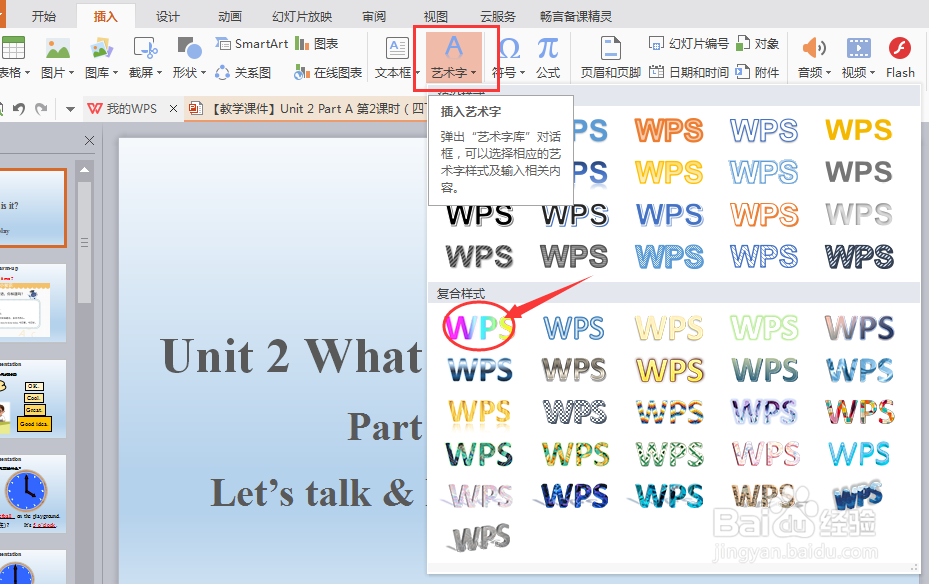Select the slide thumbnail with OK Cool labels

[33, 399]
